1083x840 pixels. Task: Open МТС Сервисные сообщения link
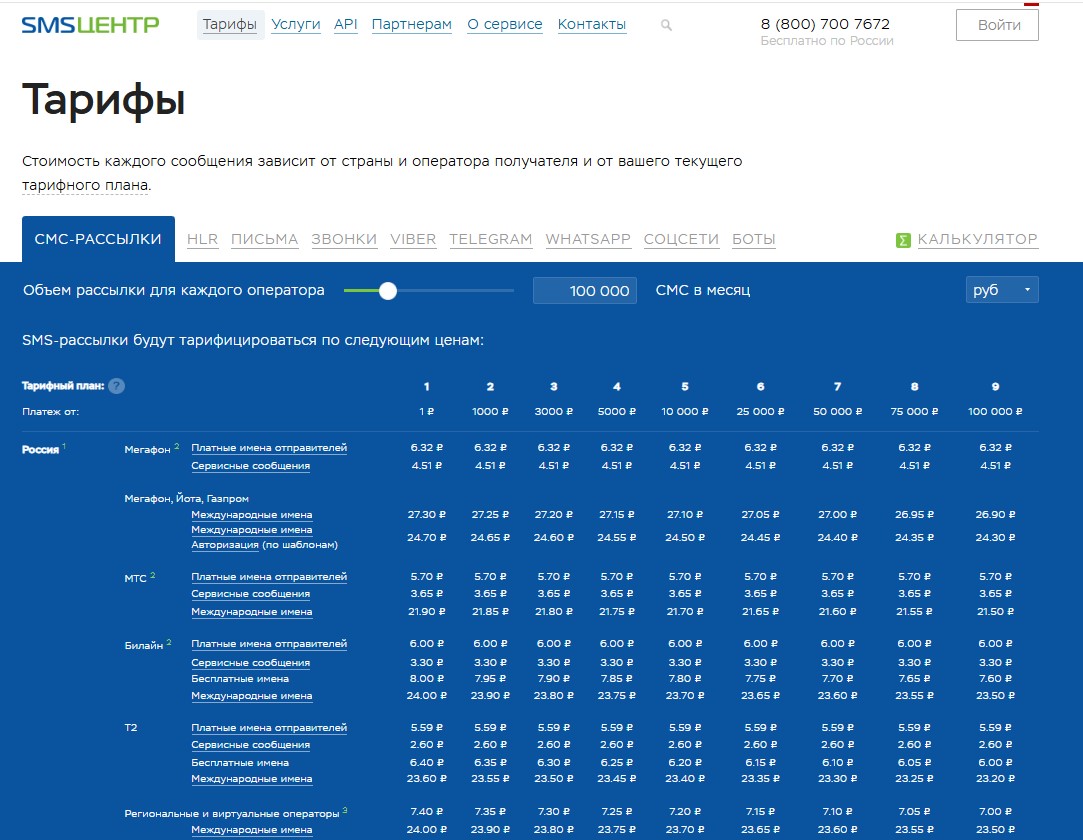tap(250, 594)
